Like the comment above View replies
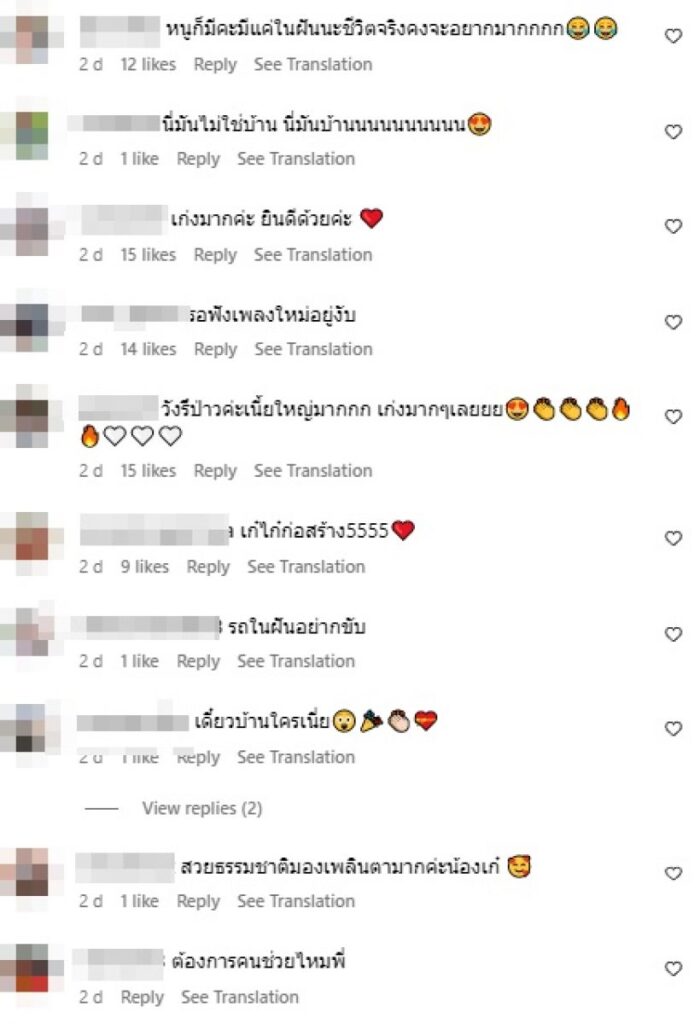The image size is (700, 1024). pyautogui.click(x=673, y=729)
